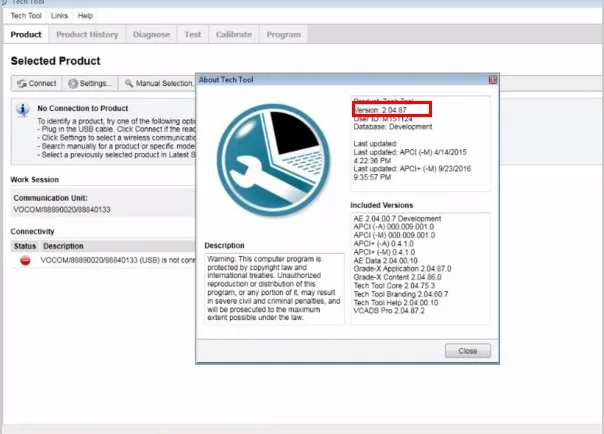This screenshot has height=434, width=604.
Task: Open the Tech Tool menu
Action: [x=26, y=16]
